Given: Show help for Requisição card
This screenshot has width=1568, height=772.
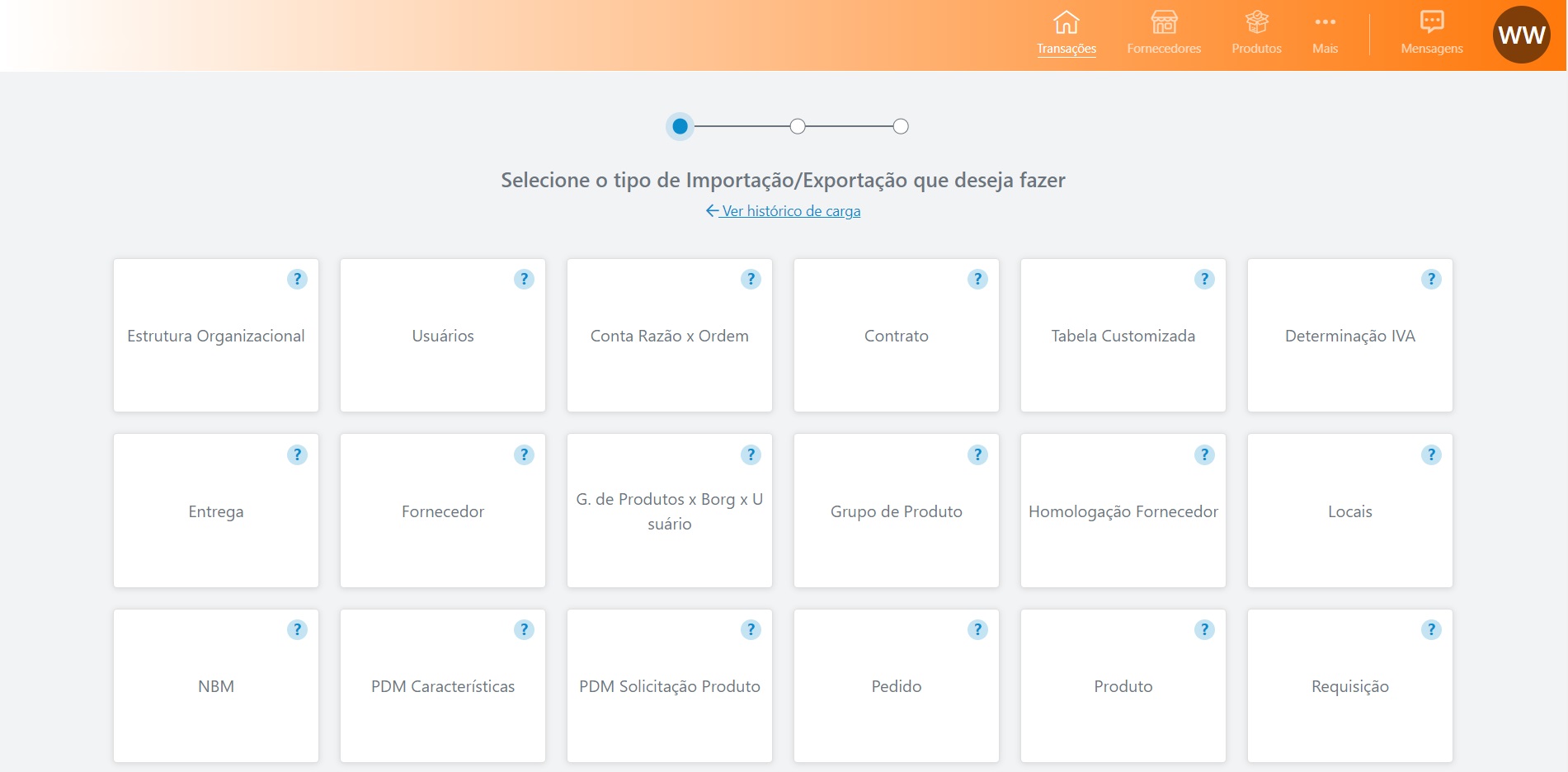Looking at the screenshot, I should [x=1431, y=630].
